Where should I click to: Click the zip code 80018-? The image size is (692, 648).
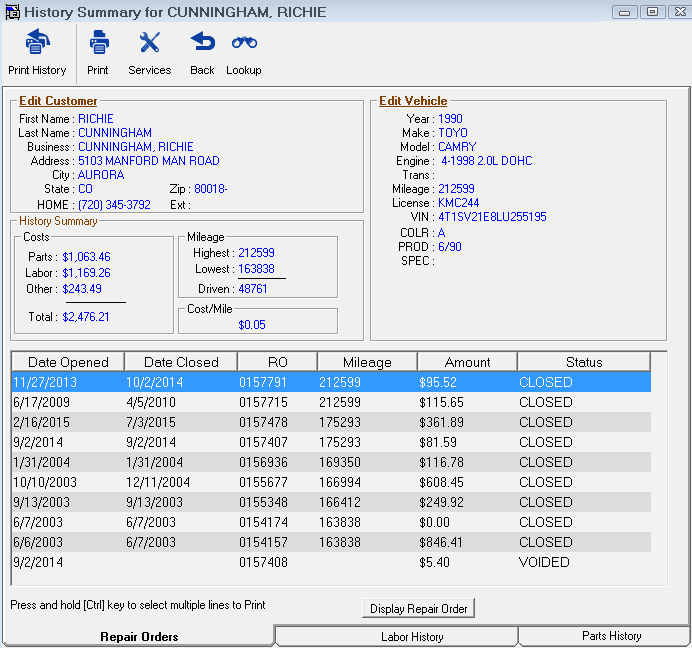[211, 189]
